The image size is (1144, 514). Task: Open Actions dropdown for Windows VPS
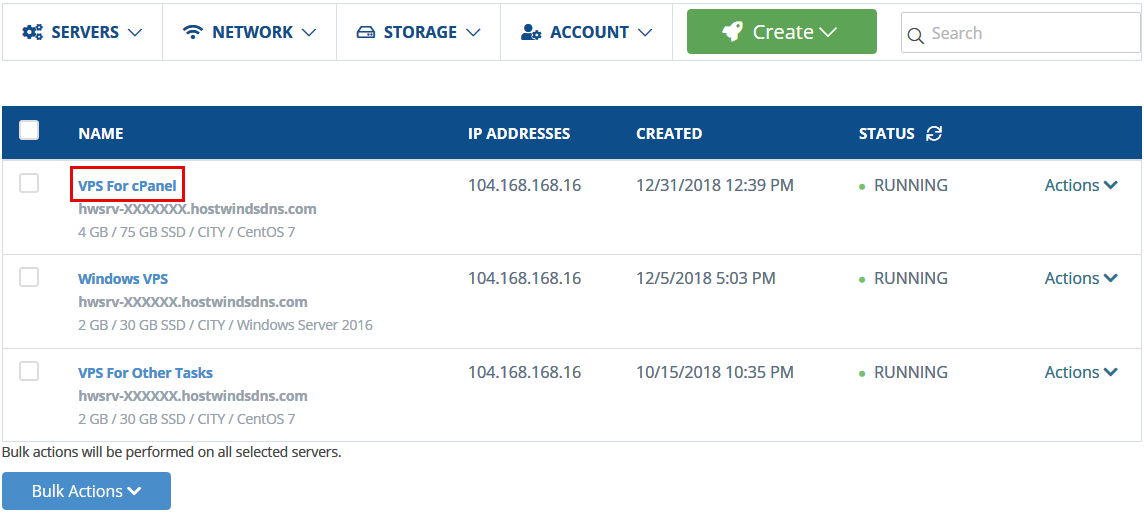(1081, 279)
